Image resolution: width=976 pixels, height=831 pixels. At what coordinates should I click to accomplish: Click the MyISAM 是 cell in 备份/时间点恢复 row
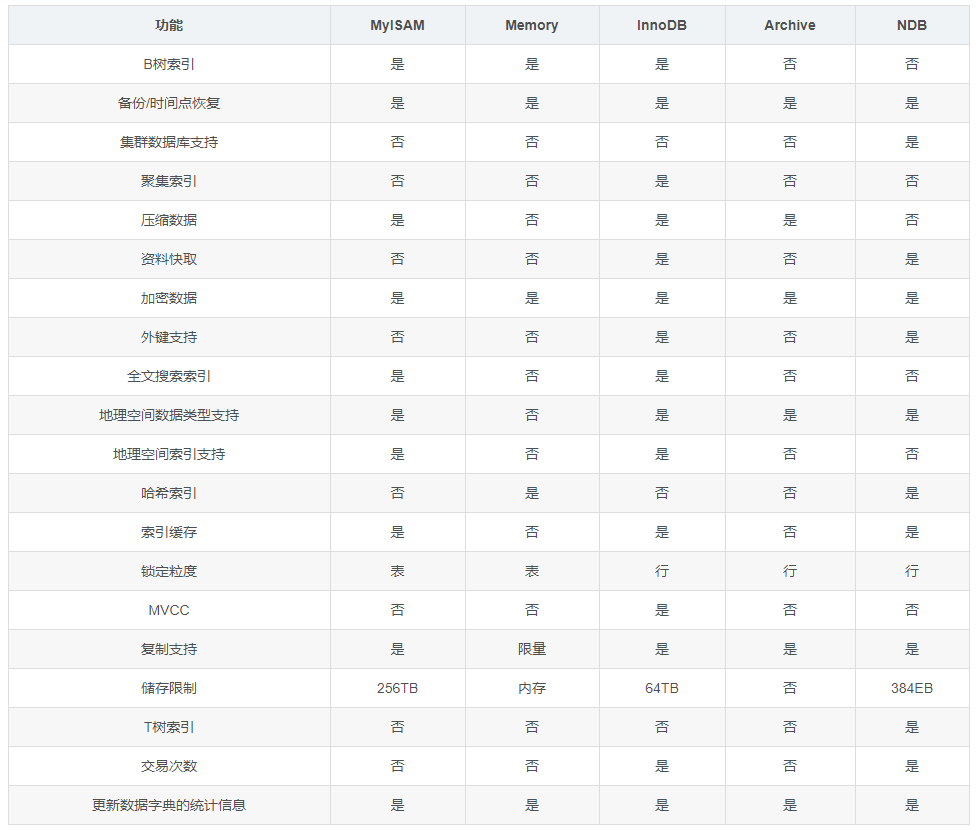[397, 103]
